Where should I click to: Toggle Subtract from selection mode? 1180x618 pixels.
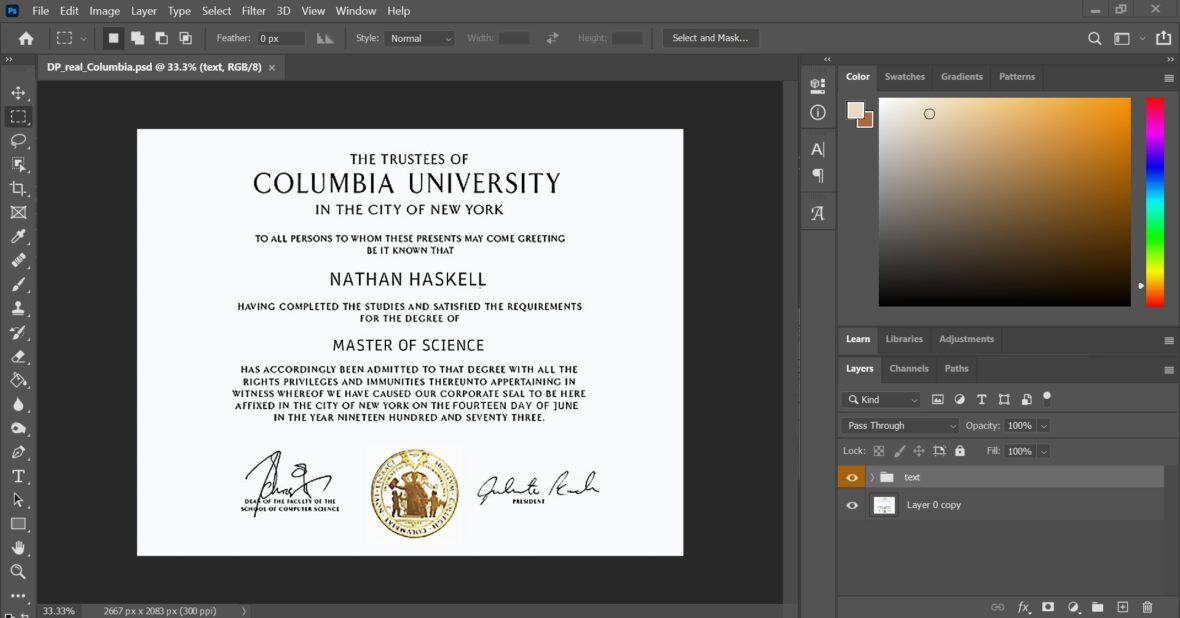click(x=161, y=38)
